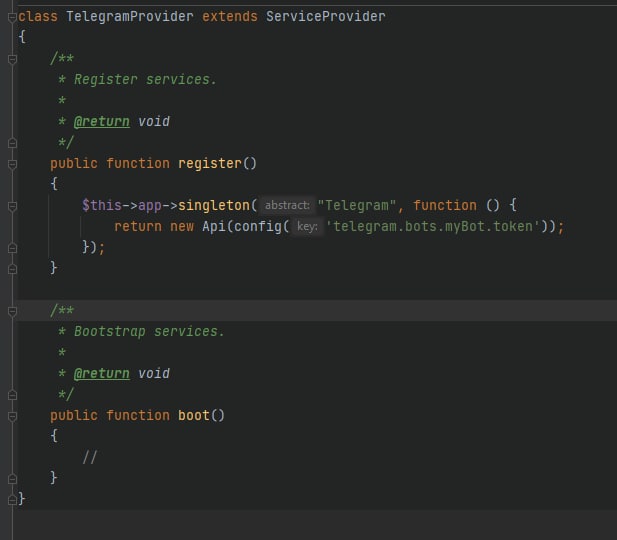617x540 pixels.
Task: Click the return keyword in closure
Action: tap(138, 226)
